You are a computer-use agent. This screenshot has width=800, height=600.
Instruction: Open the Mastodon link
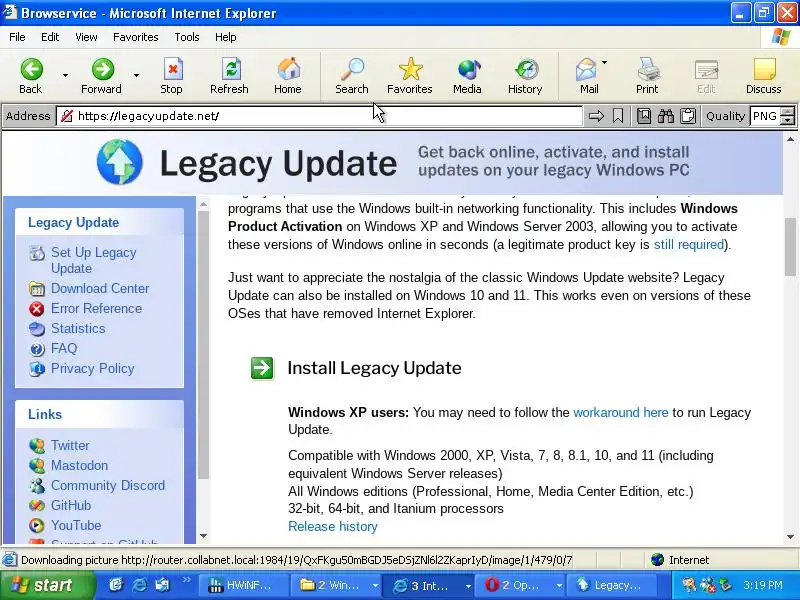[x=80, y=465]
